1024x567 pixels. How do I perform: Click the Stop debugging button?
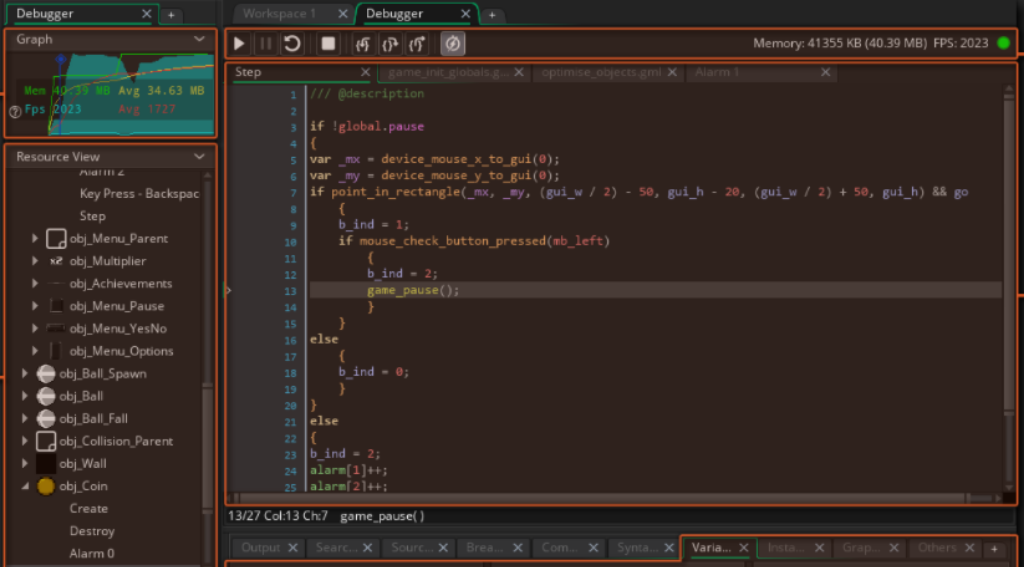click(328, 44)
